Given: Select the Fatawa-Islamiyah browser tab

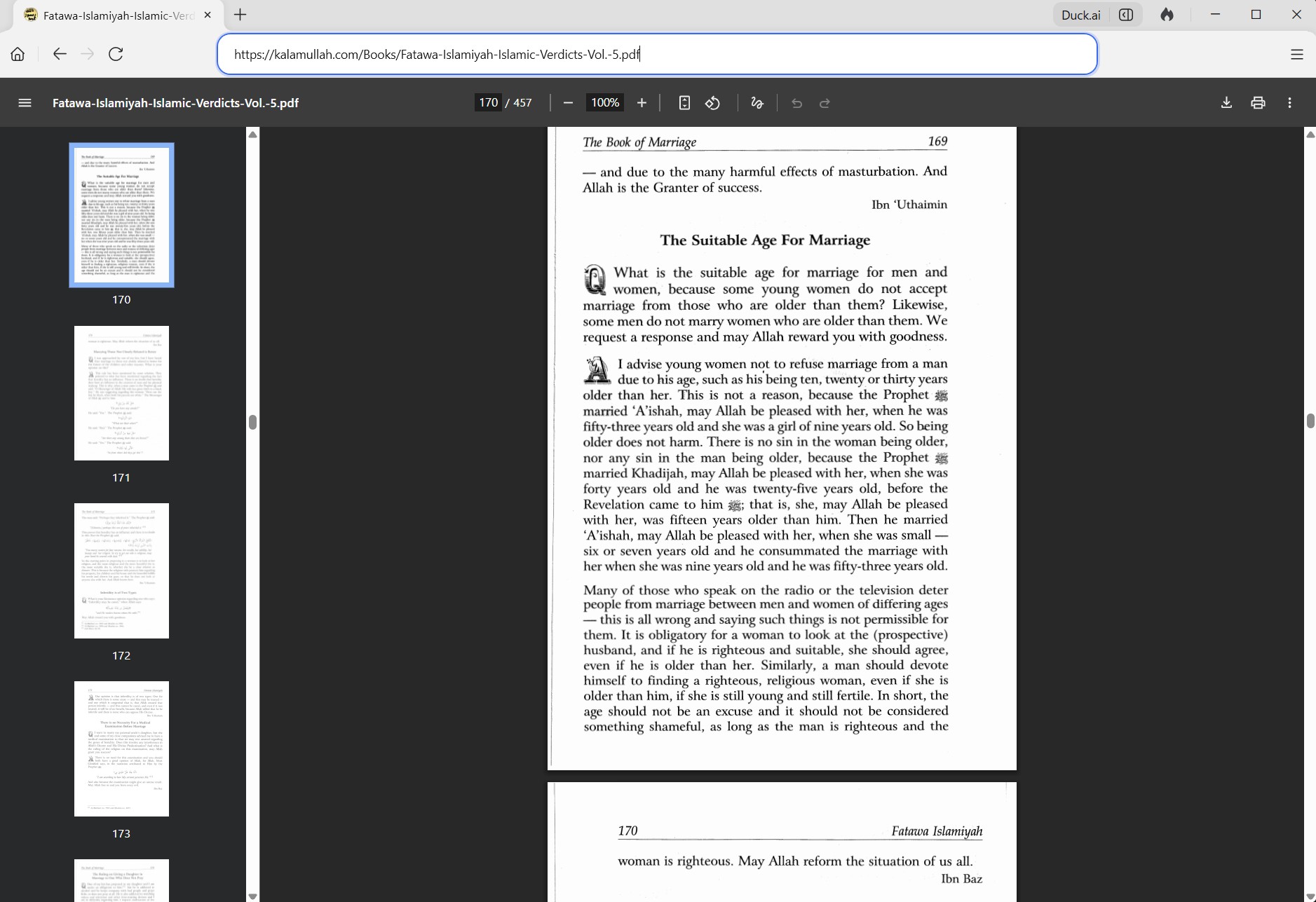Looking at the screenshot, I should click(117, 15).
